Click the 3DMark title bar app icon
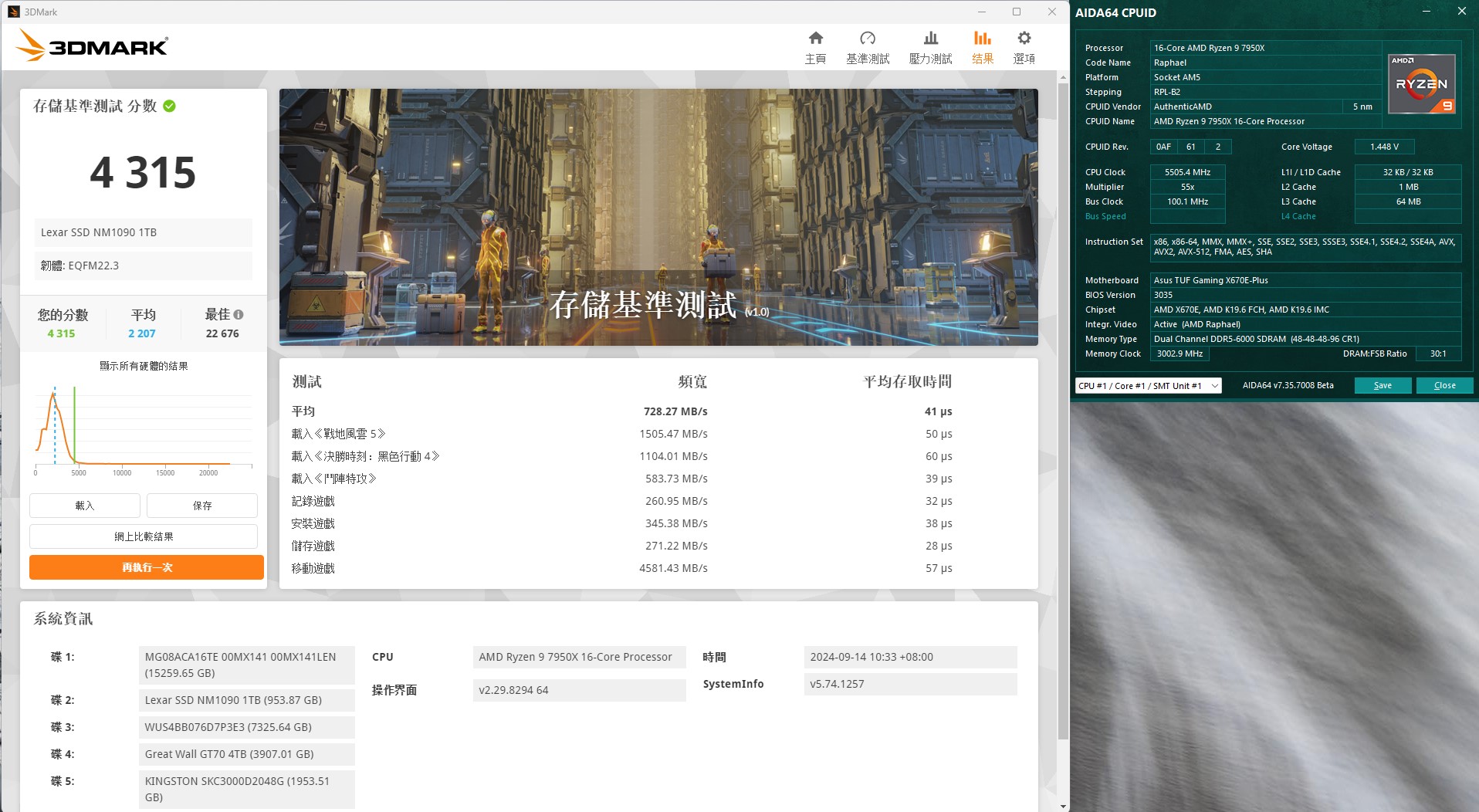Image resolution: width=1479 pixels, height=812 pixels. coord(13,12)
